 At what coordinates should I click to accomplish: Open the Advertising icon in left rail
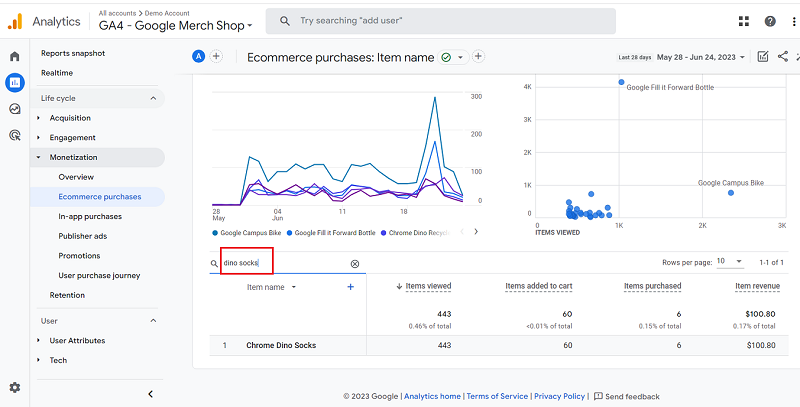(14, 135)
